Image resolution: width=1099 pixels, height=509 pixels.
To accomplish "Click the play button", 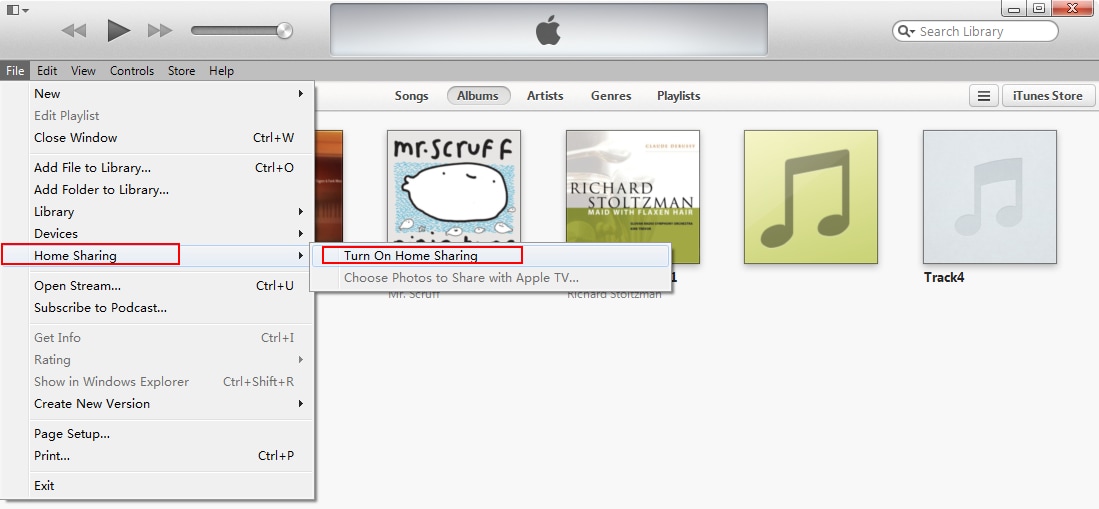I will click(x=118, y=31).
